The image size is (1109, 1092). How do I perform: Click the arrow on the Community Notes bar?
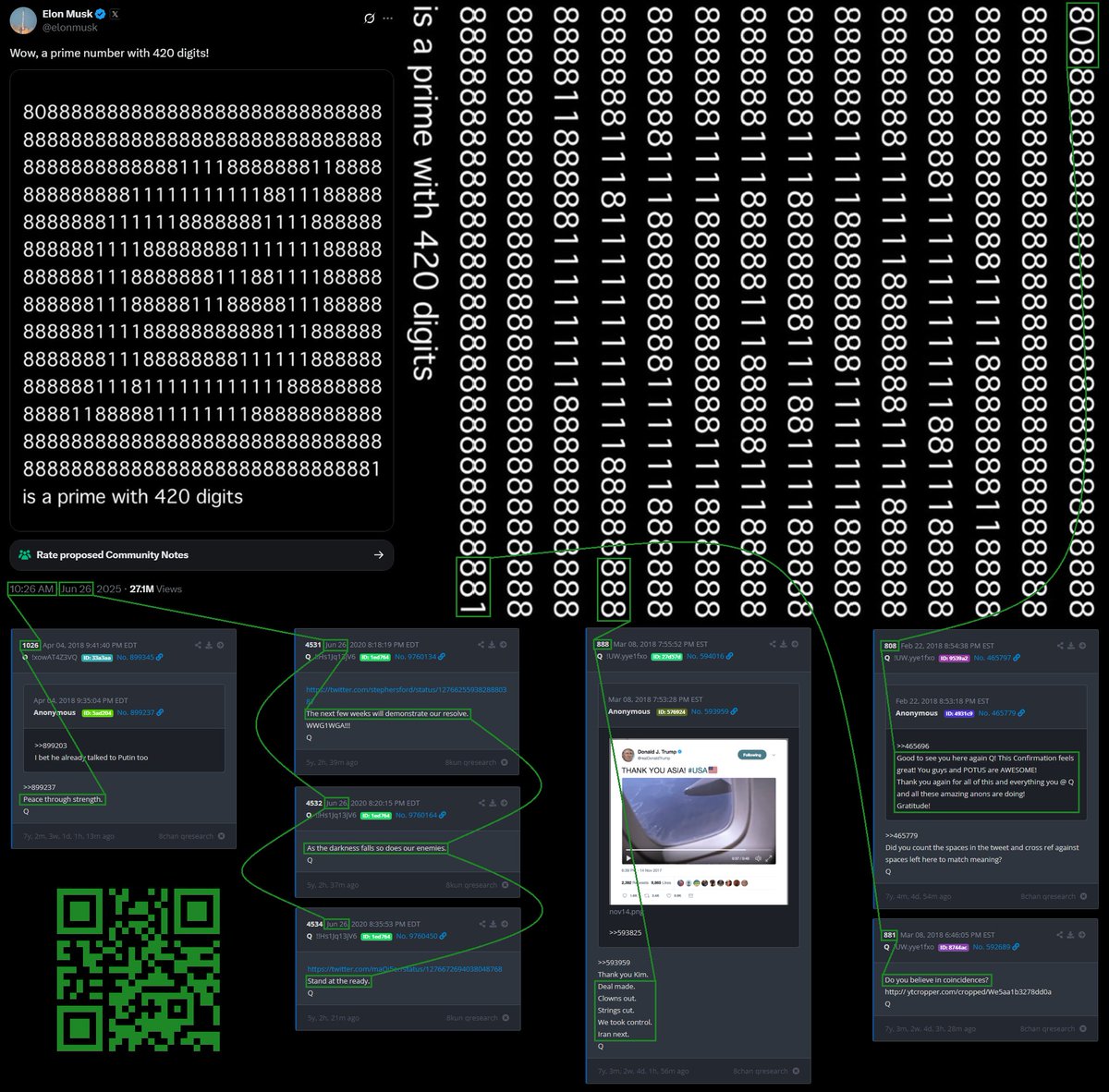tap(378, 555)
